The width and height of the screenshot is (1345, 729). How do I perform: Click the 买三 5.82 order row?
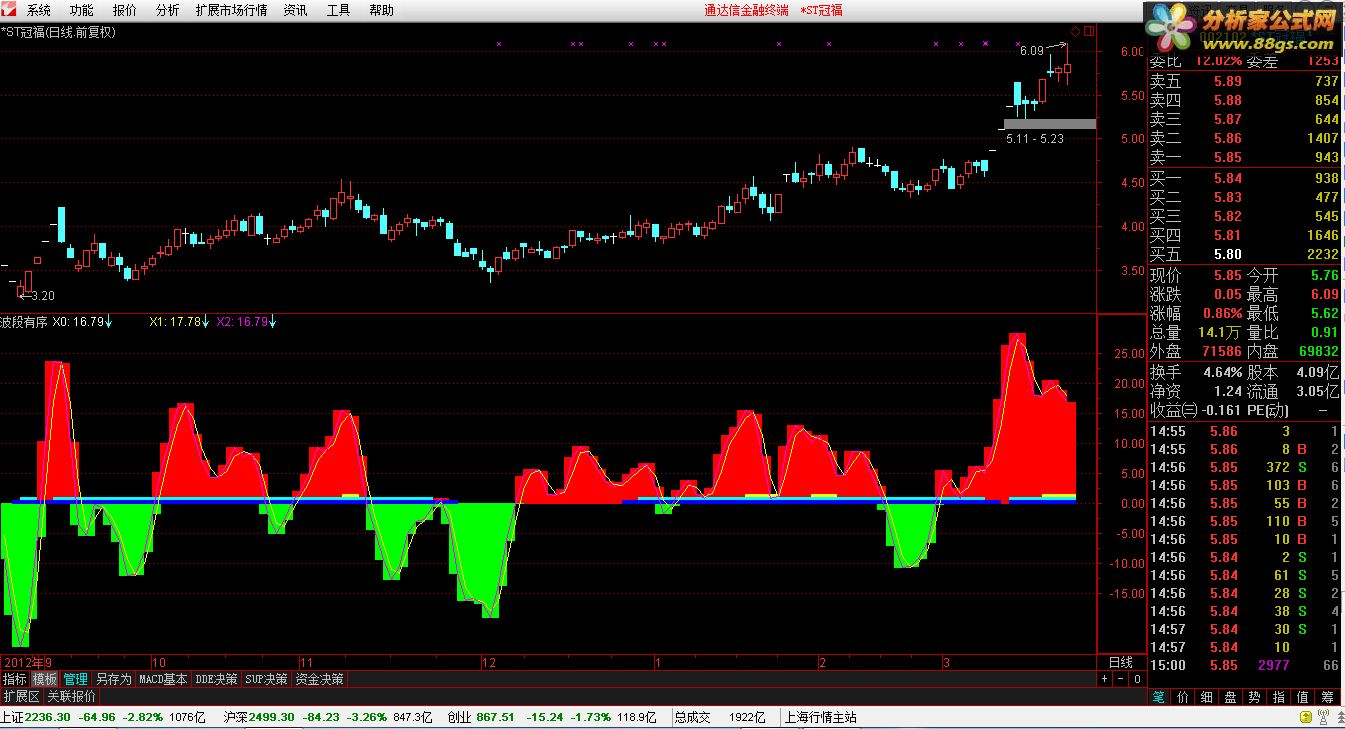(1244, 216)
